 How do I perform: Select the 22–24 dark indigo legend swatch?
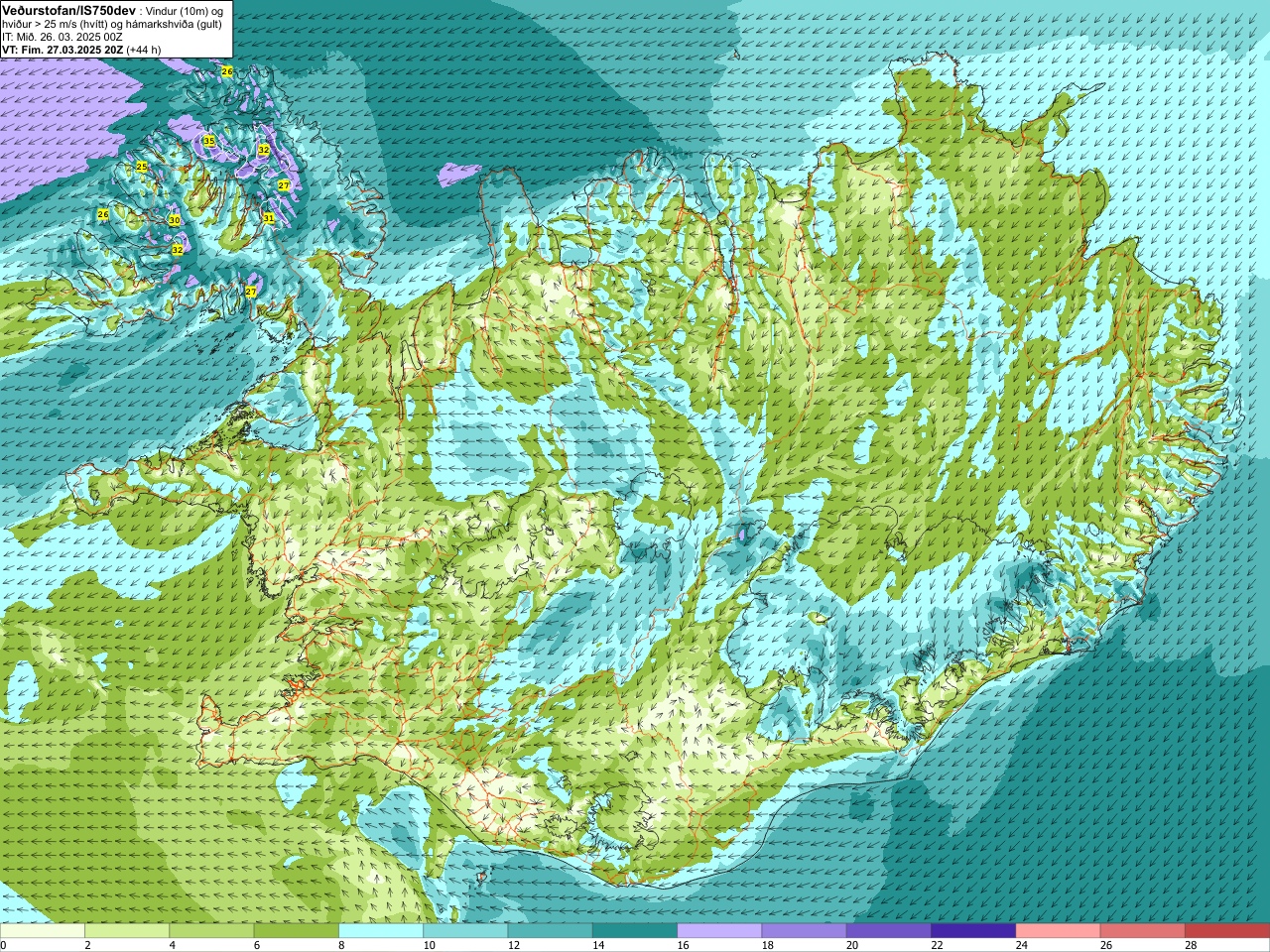click(973, 931)
